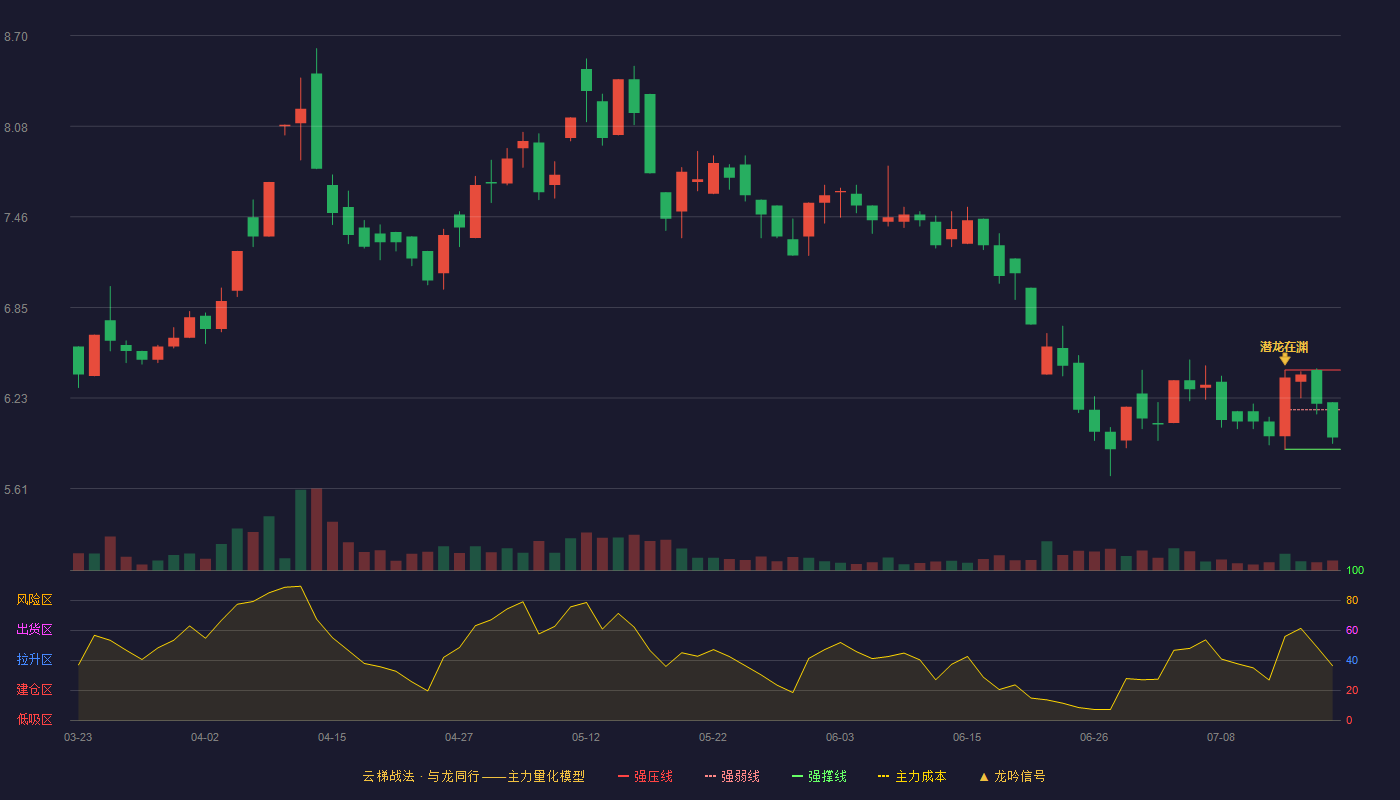Click the 潜龙在渊 signal marker
Image resolution: width=1400 pixels, height=800 pixels.
point(1284,352)
